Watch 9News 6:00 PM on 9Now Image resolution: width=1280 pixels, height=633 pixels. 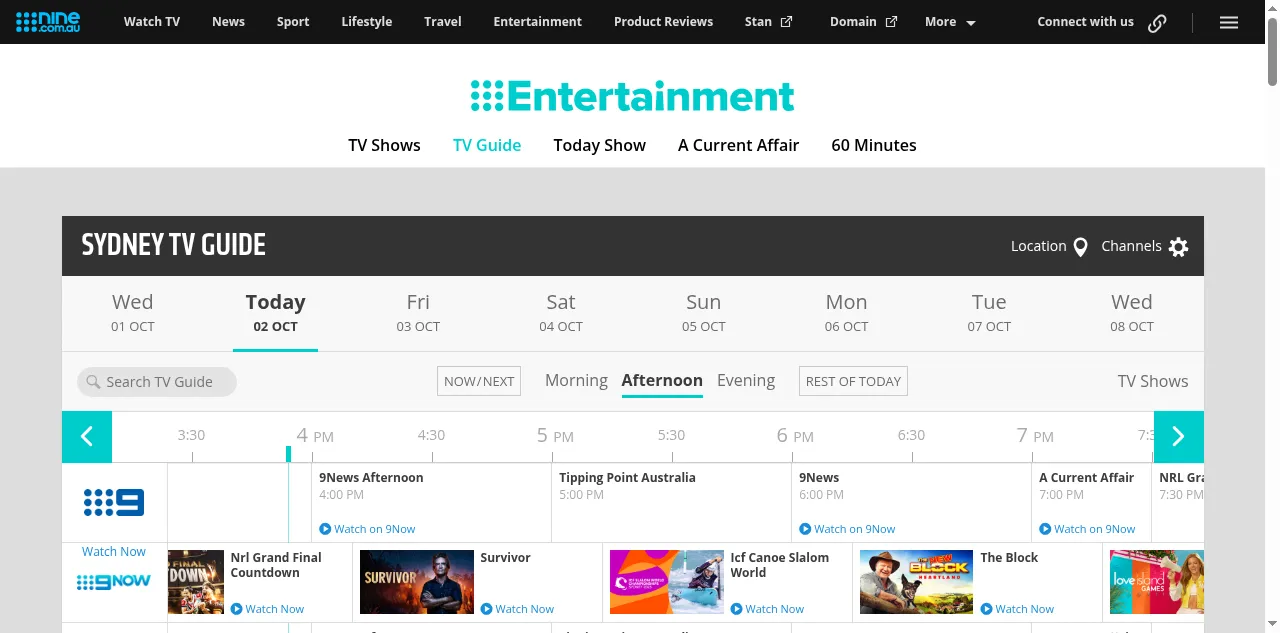[847, 529]
